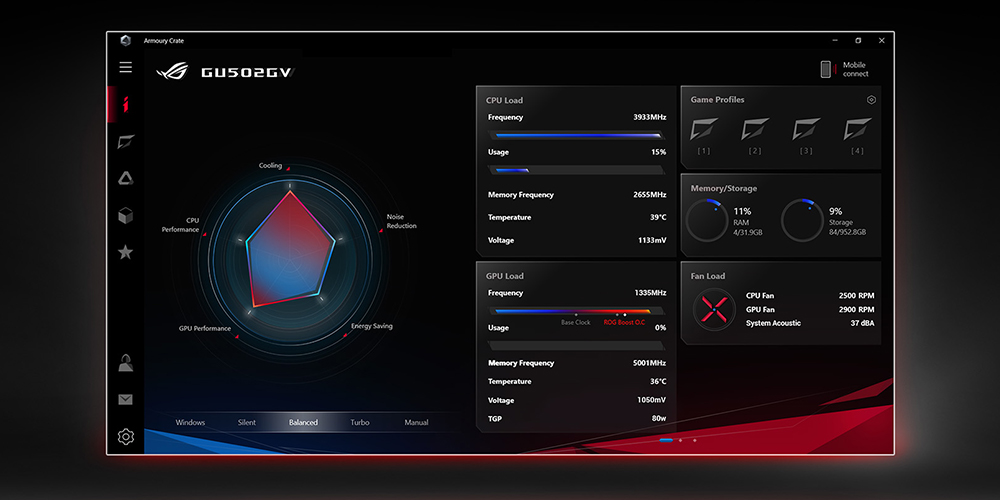Click the 39°C CPU temperature value

pos(658,217)
